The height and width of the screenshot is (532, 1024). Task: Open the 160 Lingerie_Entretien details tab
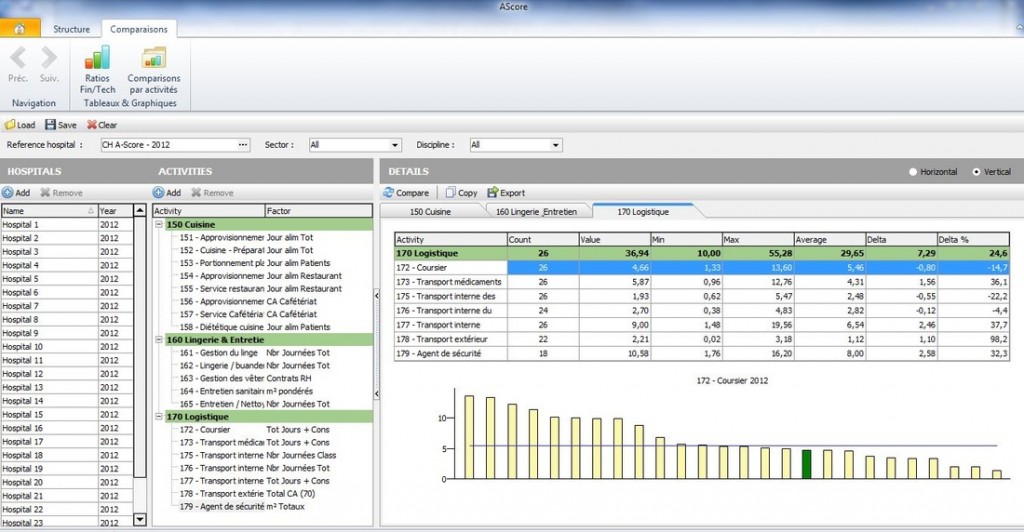(536, 211)
